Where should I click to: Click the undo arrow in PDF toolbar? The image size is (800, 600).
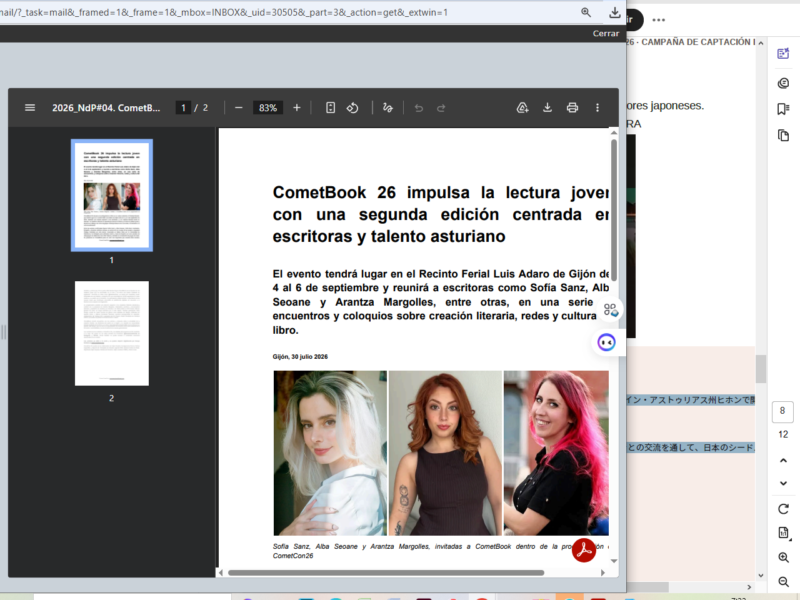419,108
